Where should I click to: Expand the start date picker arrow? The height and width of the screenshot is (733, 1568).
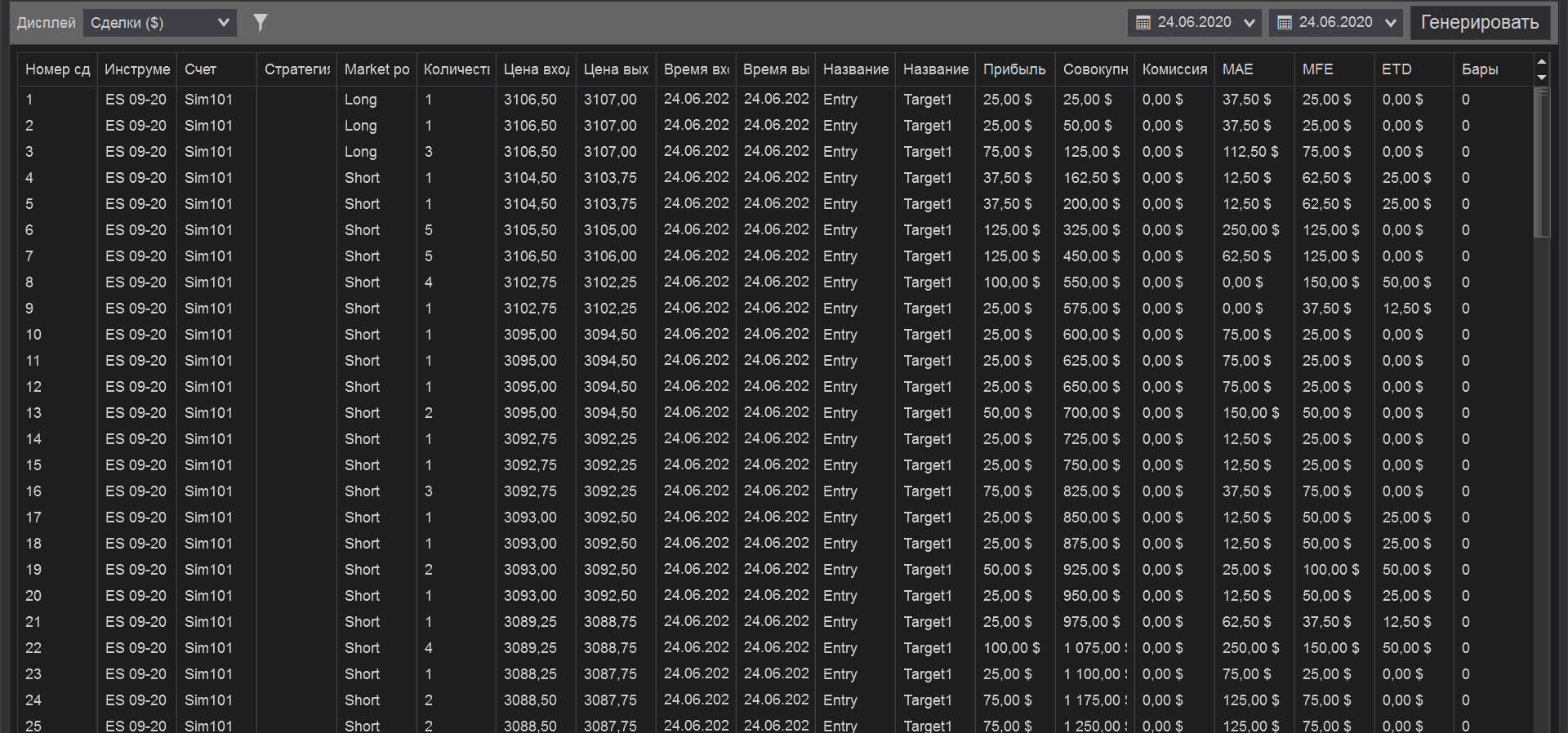(1249, 23)
